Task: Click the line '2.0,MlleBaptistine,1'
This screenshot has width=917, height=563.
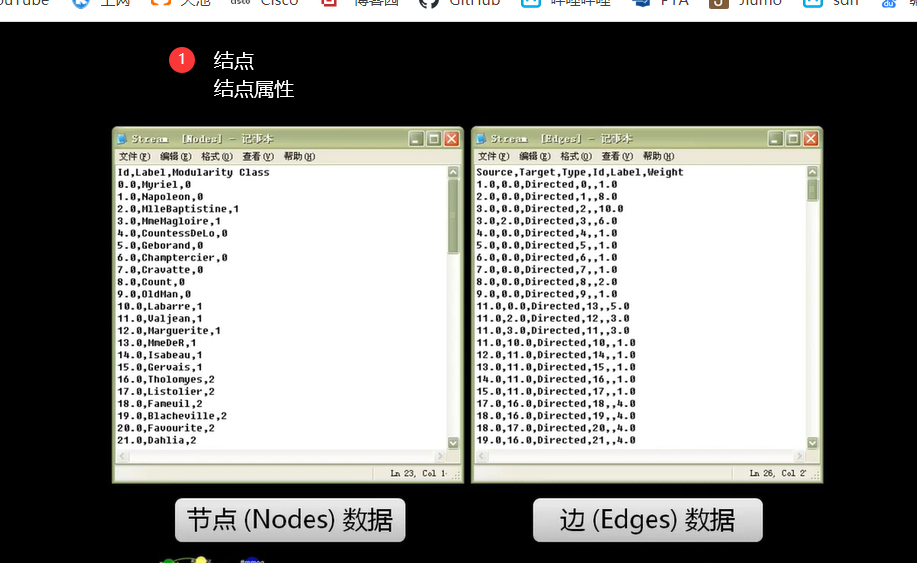Action: tap(178, 209)
